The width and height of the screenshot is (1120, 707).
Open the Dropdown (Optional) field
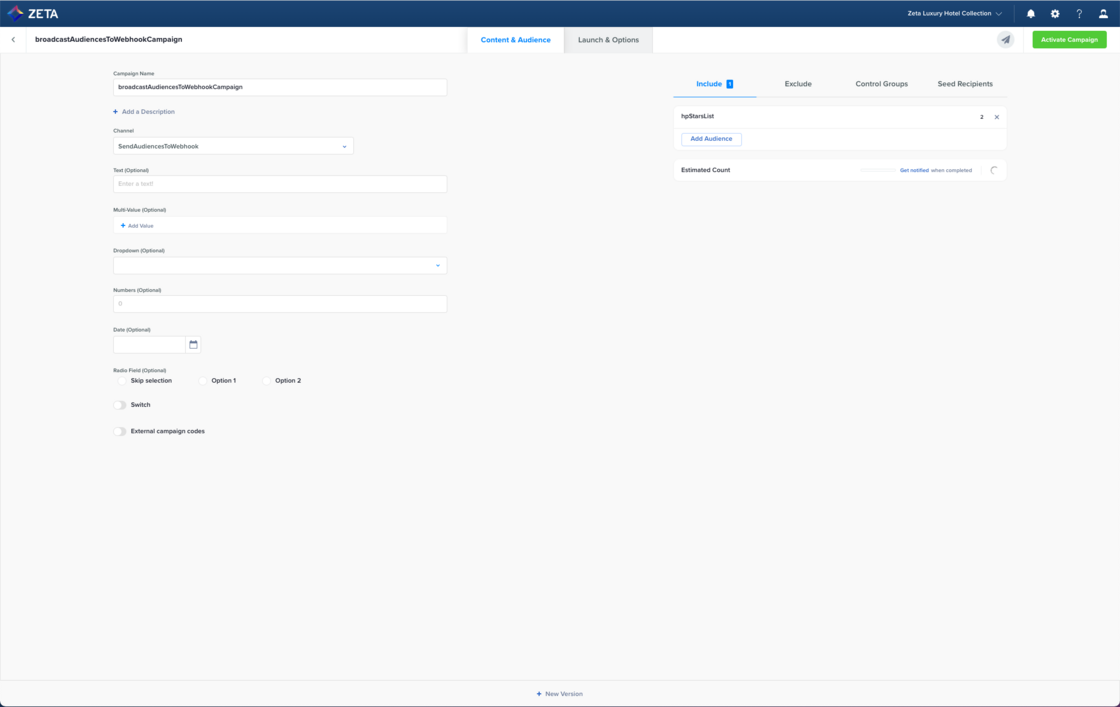pos(280,266)
